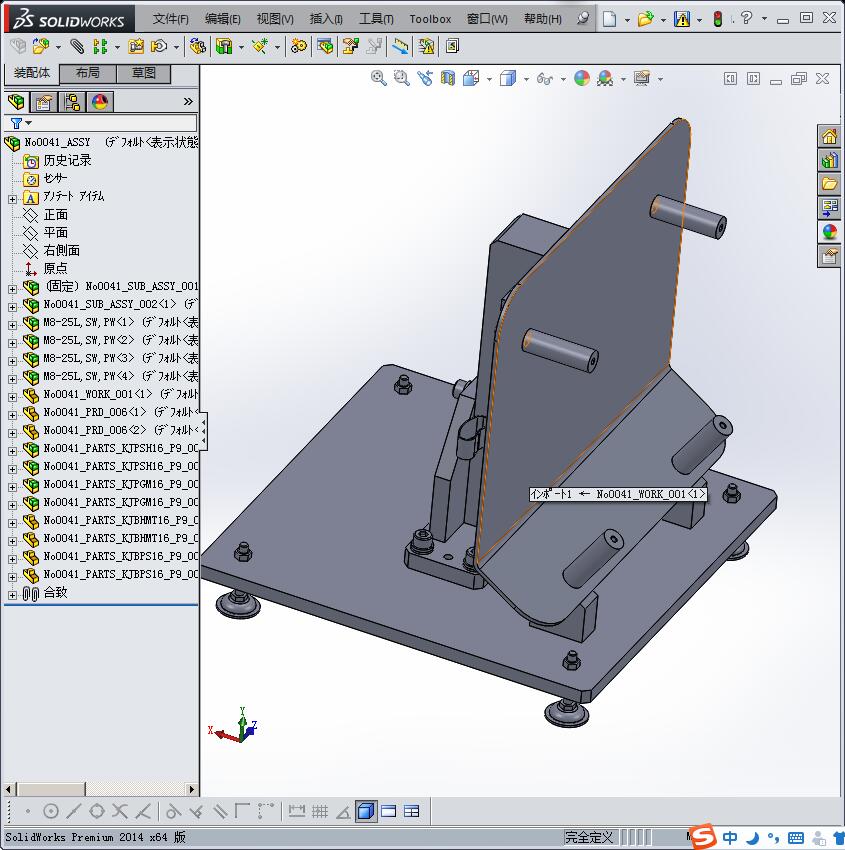Click the Sogou input method icon
Screen dimensions: 845x850
pos(704,837)
